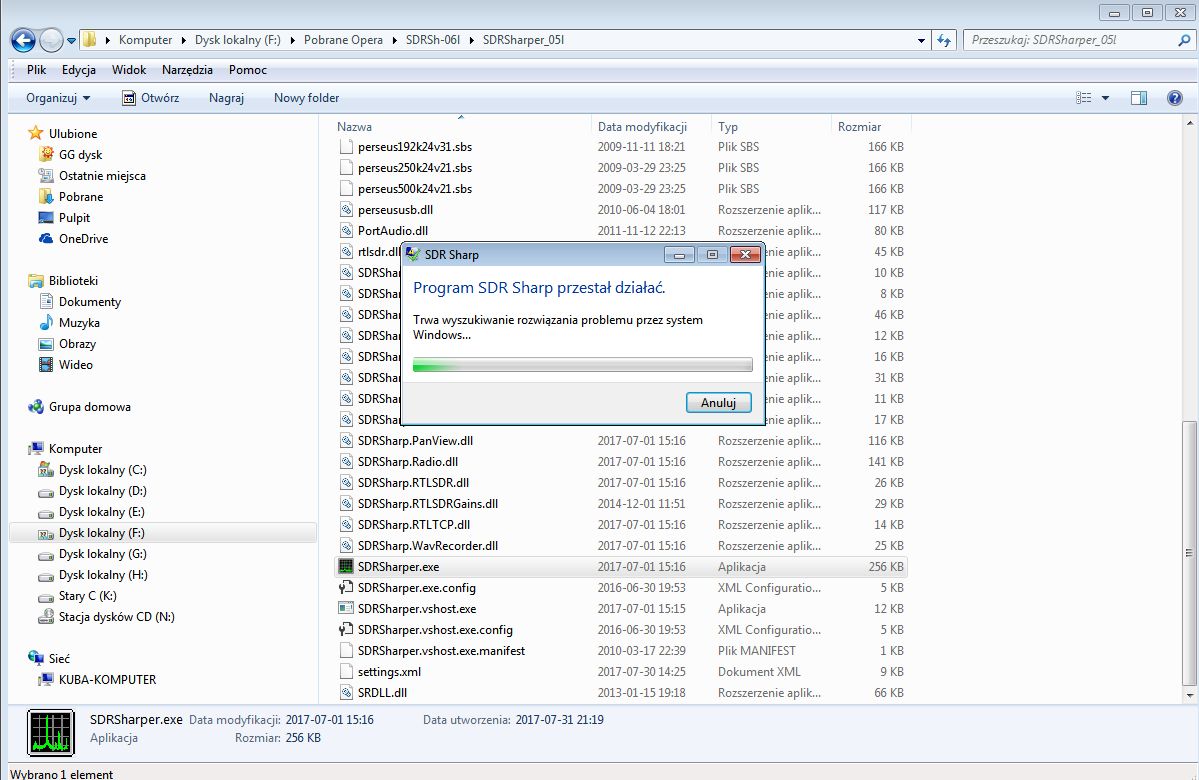Click the Nagraj toolbar button
The height and width of the screenshot is (780, 1199).
[226, 98]
